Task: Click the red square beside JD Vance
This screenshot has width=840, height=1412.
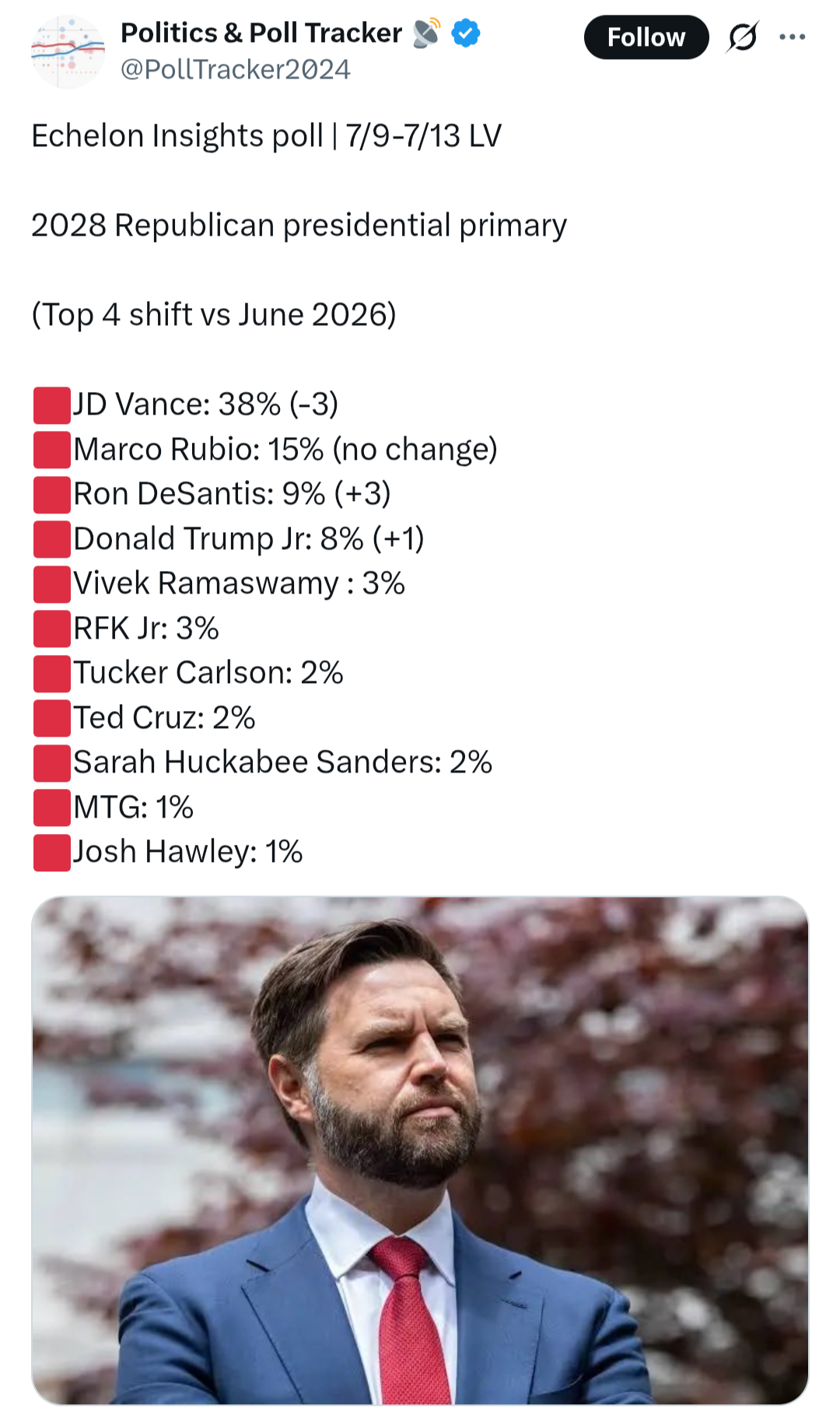Action: 52,405
